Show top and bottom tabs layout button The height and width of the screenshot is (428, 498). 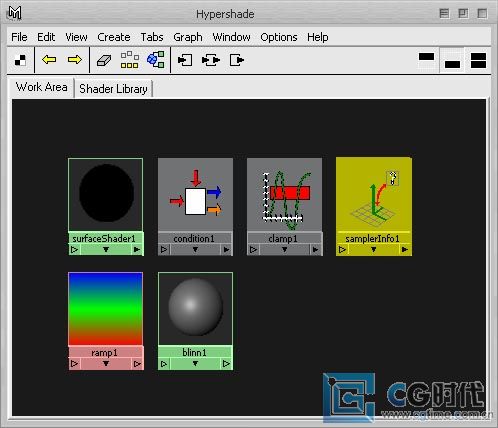point(478,60)
